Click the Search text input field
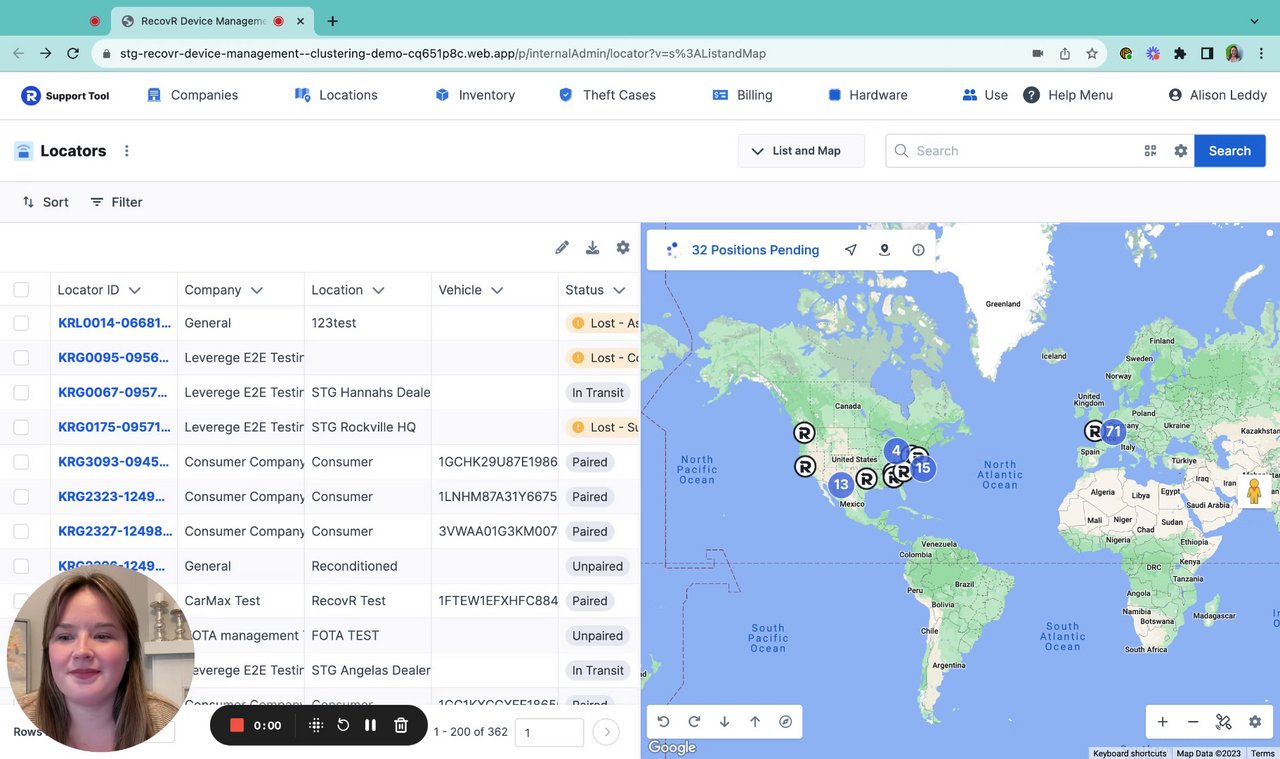The image size is (1280, 759). point(1022,151)
